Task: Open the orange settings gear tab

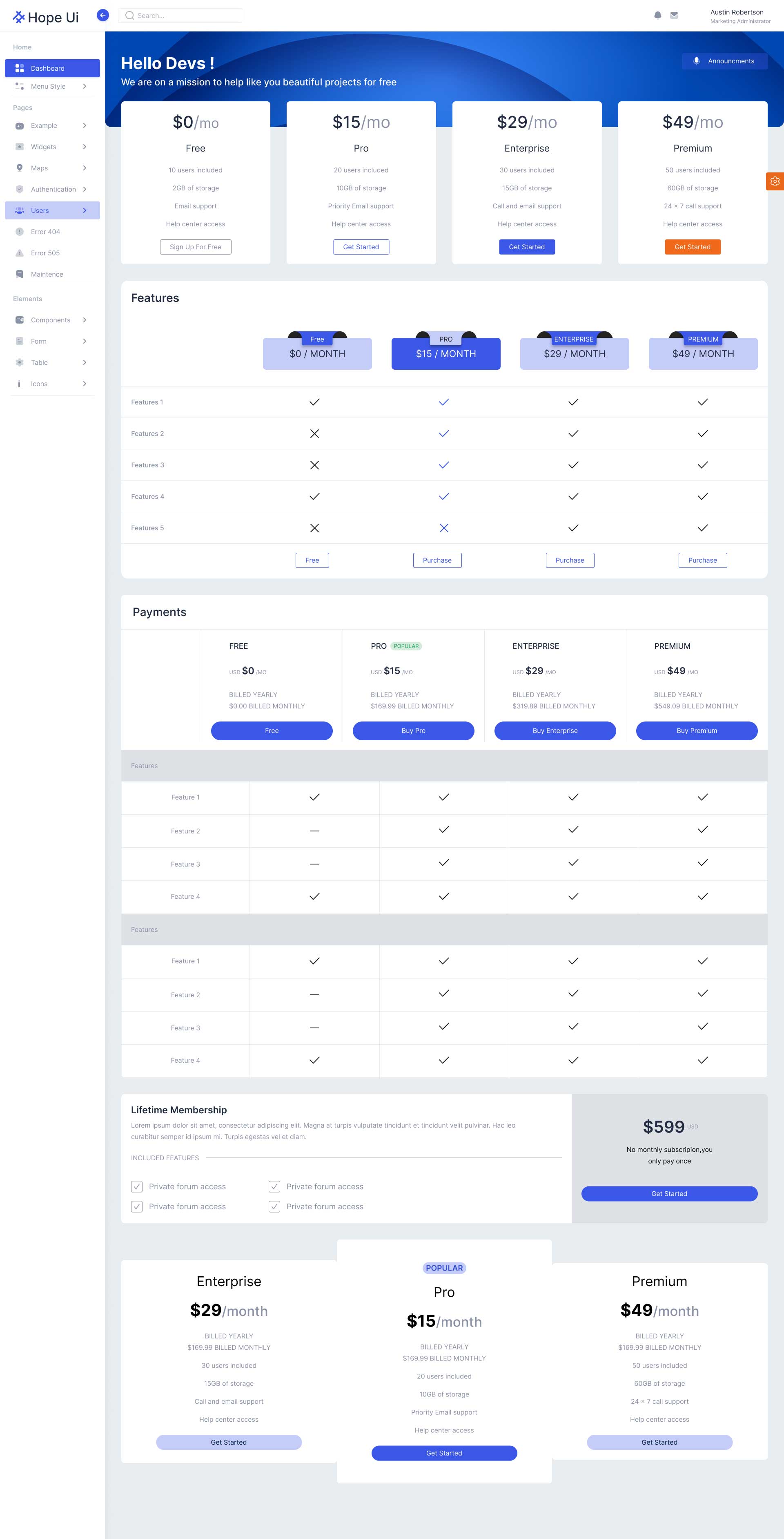Action: click(x=775, y=181)
